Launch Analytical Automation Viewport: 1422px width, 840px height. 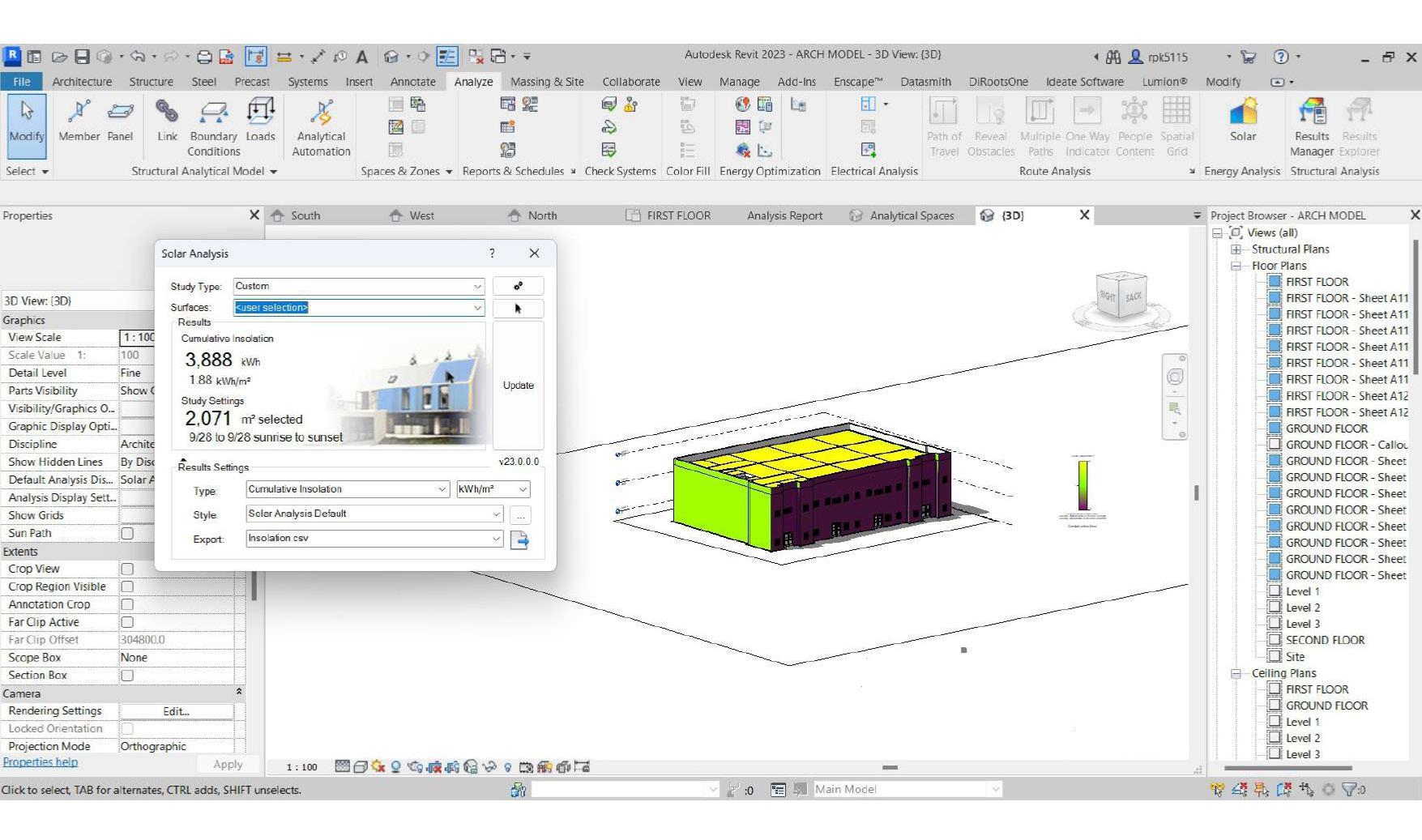pyautogui.click(x=321, y=127)
